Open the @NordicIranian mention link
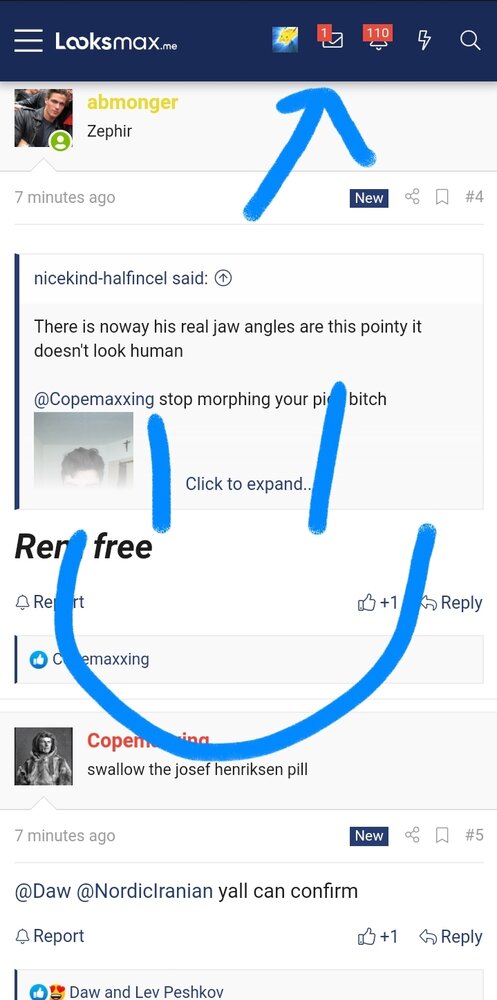Viewport: 497px width, 1000px height. (x=144, y=890)
